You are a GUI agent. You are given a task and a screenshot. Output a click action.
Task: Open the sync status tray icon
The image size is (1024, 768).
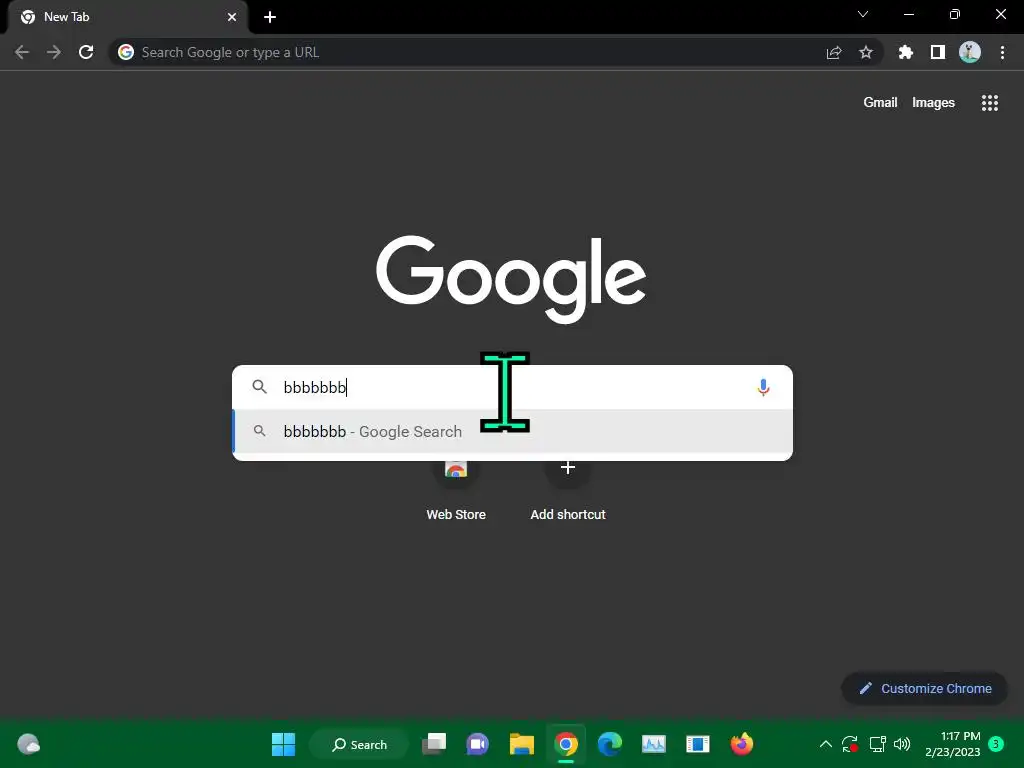coord(850,744)
